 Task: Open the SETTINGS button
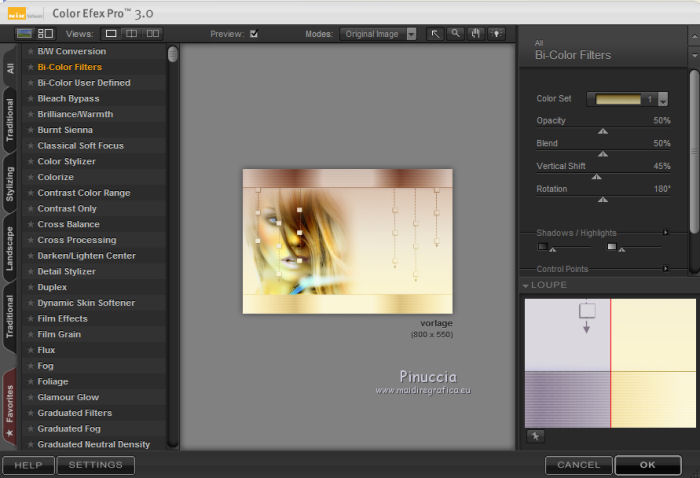pyautogui.click(x=96, y=465)
